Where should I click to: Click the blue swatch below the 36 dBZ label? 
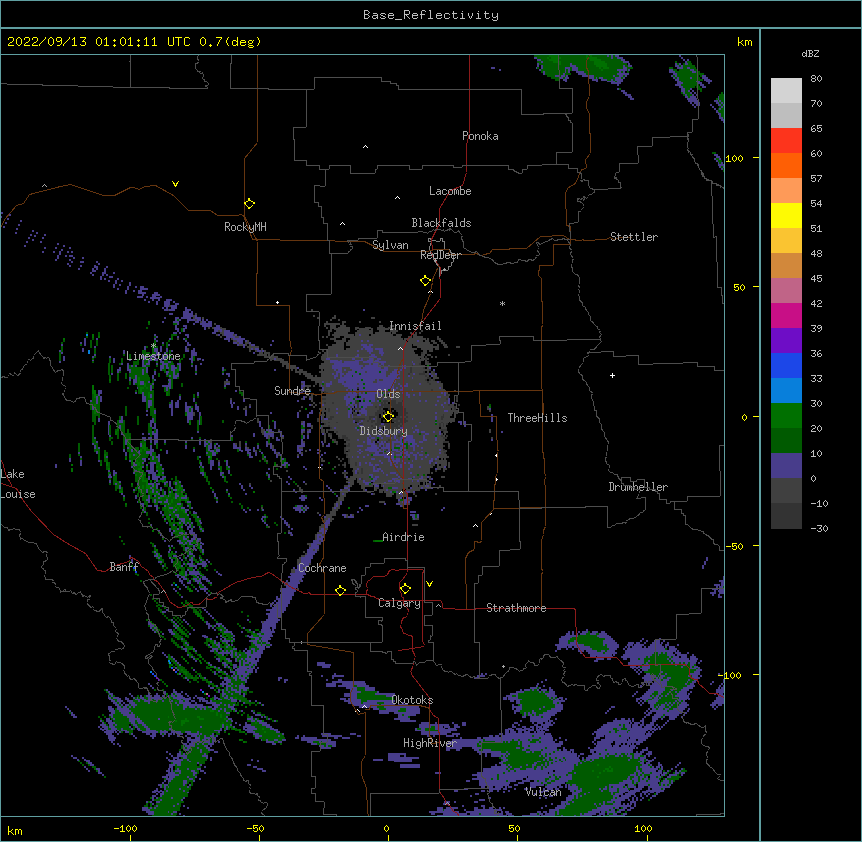pos(786,365)
